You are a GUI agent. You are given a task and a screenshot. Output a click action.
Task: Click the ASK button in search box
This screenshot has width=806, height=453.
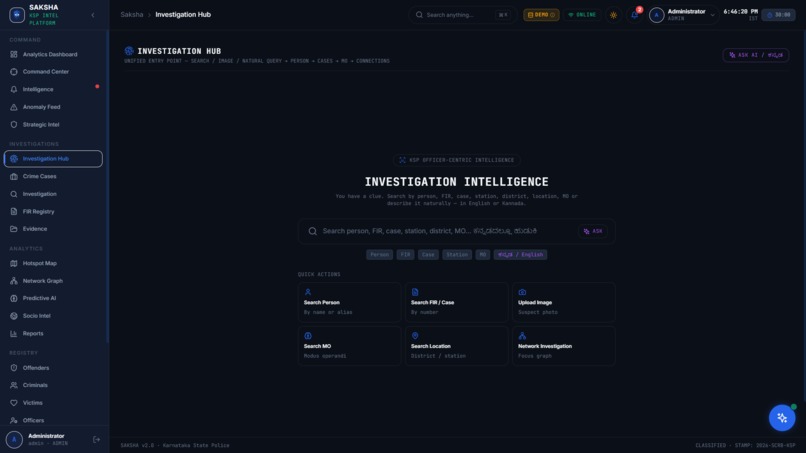(x=593, y=231)
